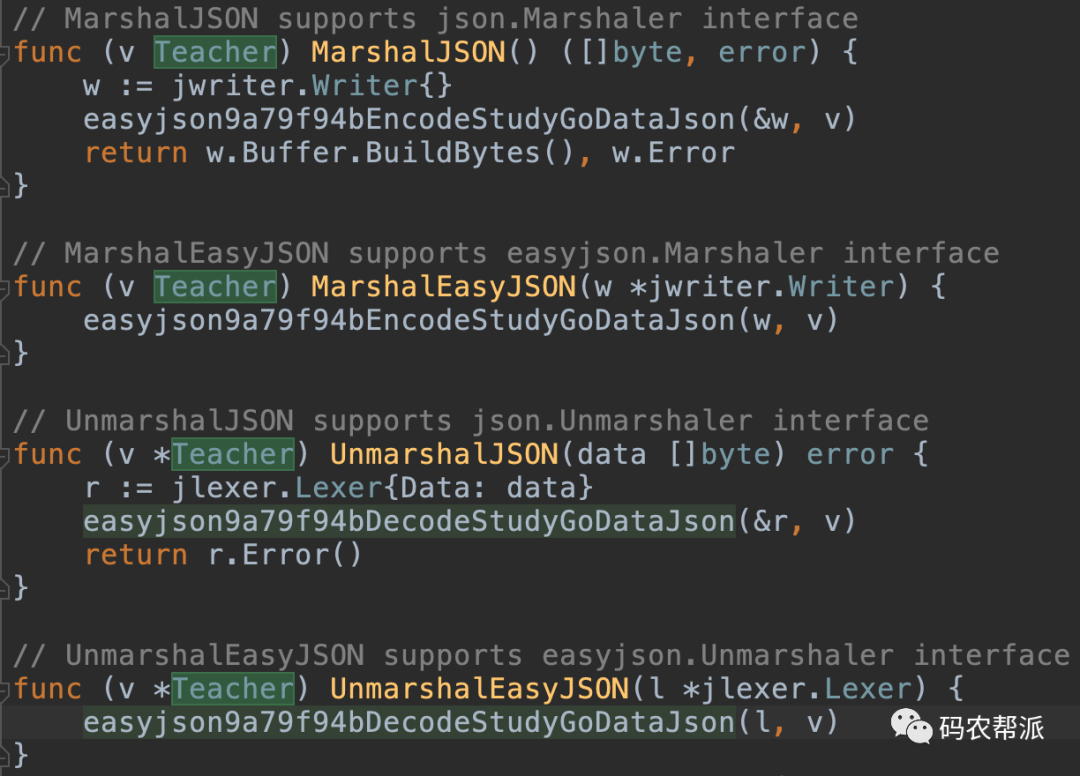This screenshot has width=1080, height=776.
Task: Click the parameter 'l *jlexer.Lexer' in UnmarshalEasyJSON
Action: click(x=780, y=689)
